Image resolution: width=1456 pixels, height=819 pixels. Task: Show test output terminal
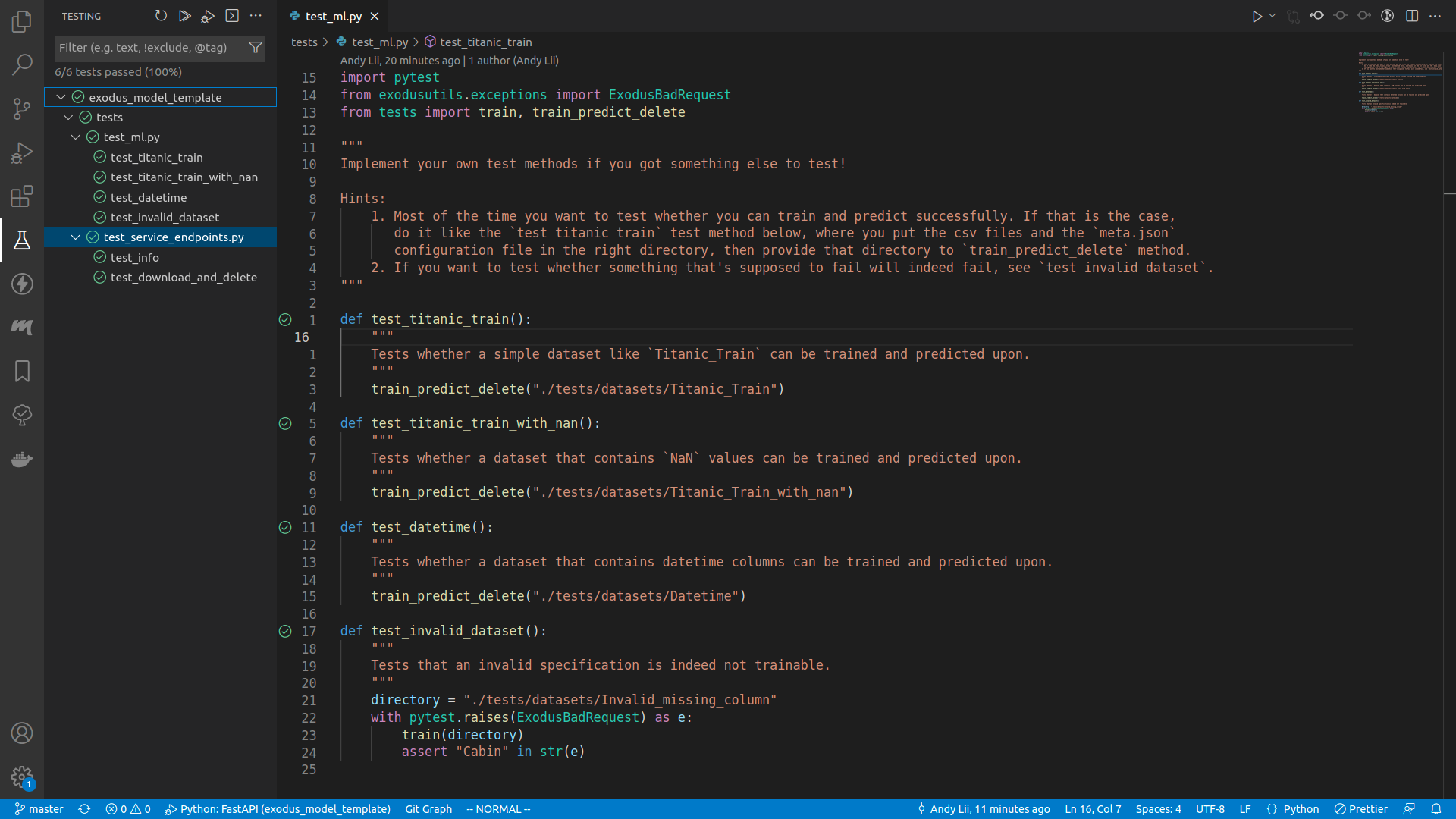pos(232,16)
